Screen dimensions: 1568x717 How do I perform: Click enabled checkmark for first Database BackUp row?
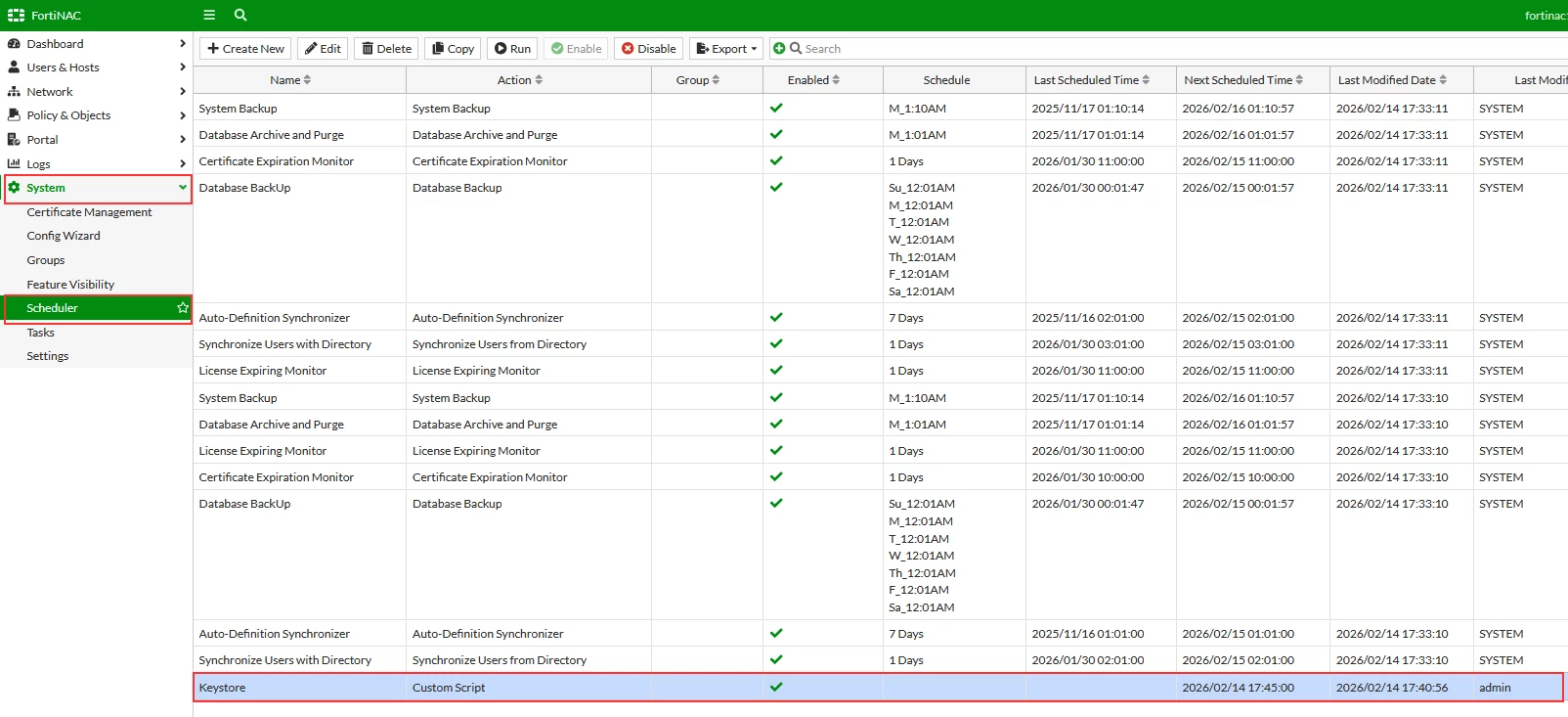click(x=776, y=187)
